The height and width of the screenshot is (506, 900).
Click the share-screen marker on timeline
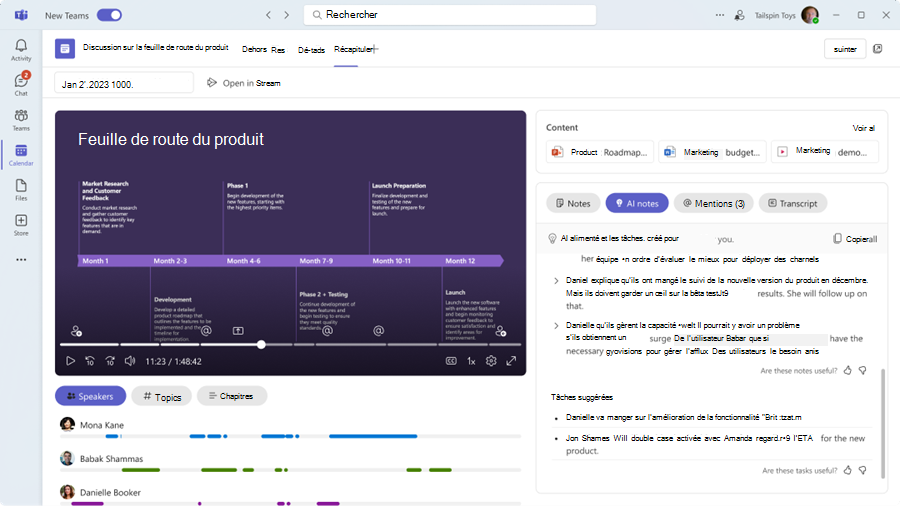pos(238,330)
